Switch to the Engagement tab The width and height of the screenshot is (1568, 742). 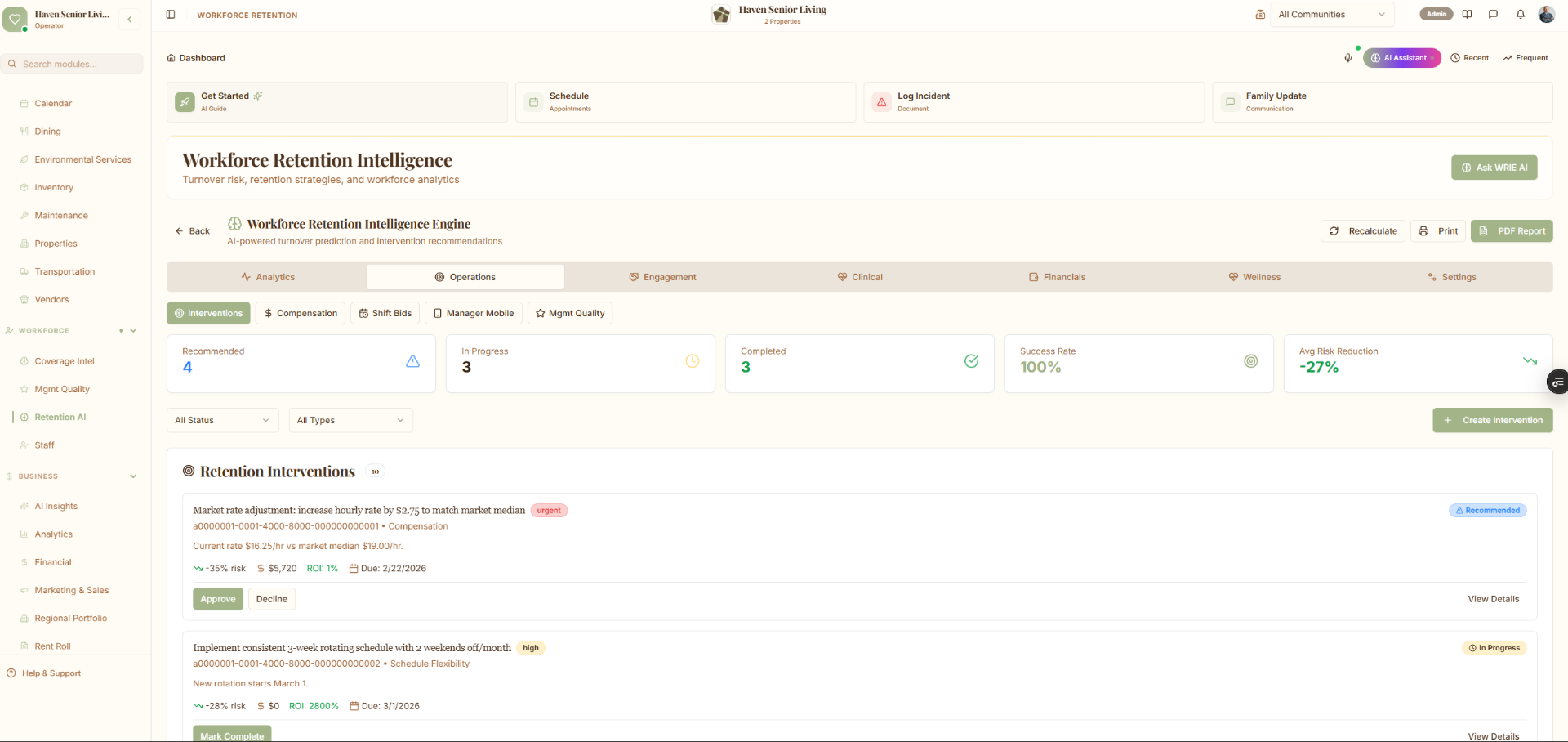[x=662, y=277]
